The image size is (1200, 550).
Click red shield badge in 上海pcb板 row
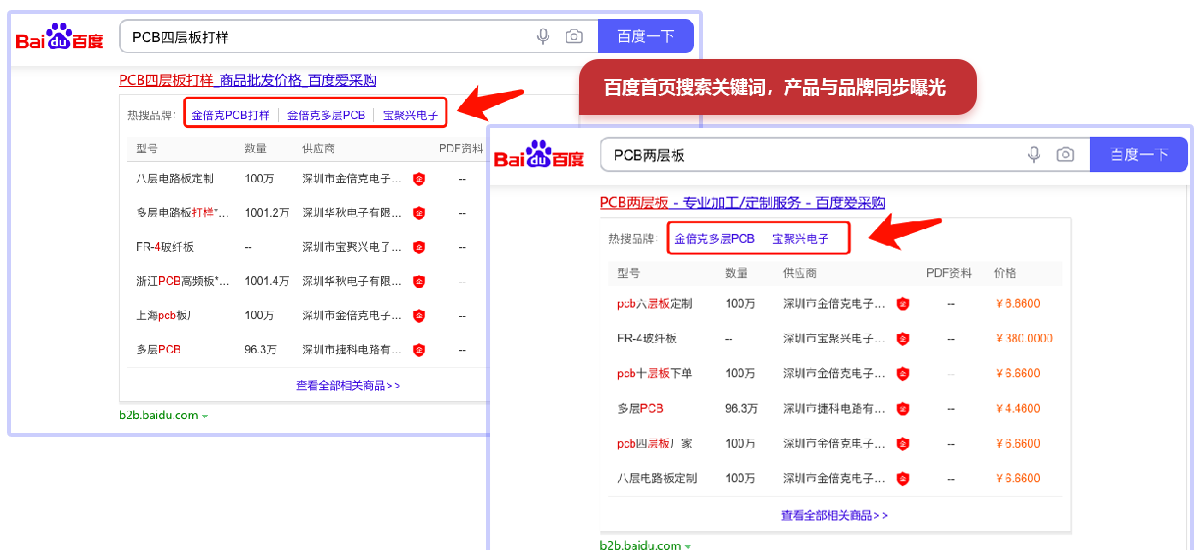point(419,315)
